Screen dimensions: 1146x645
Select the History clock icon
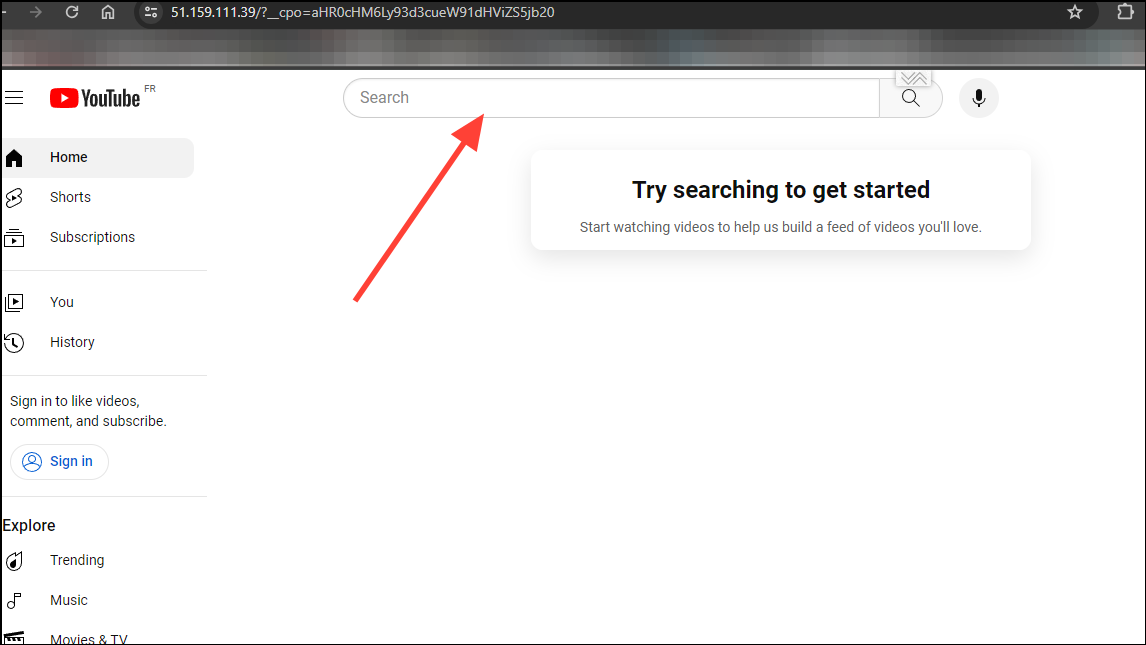[x=14, y=342]
